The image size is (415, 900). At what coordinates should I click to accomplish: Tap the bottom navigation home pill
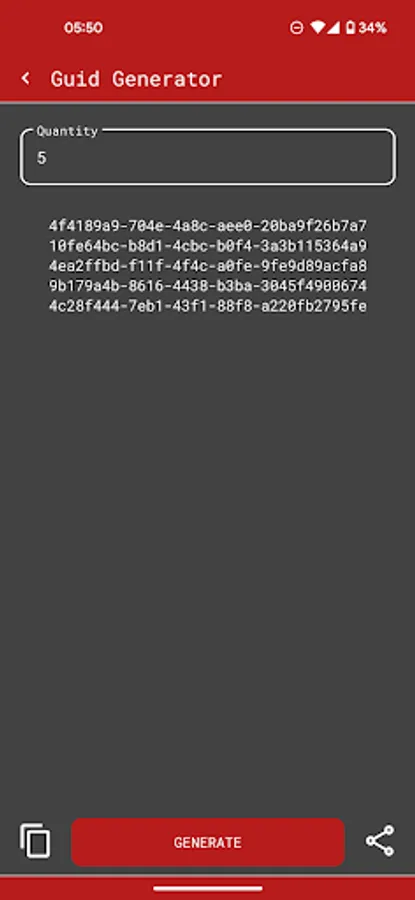point(208,889)
